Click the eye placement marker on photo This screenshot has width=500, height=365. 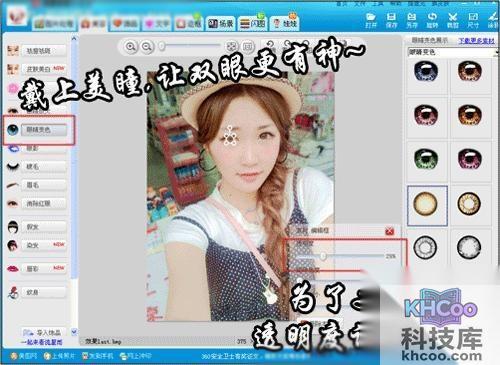click(230, 136)
